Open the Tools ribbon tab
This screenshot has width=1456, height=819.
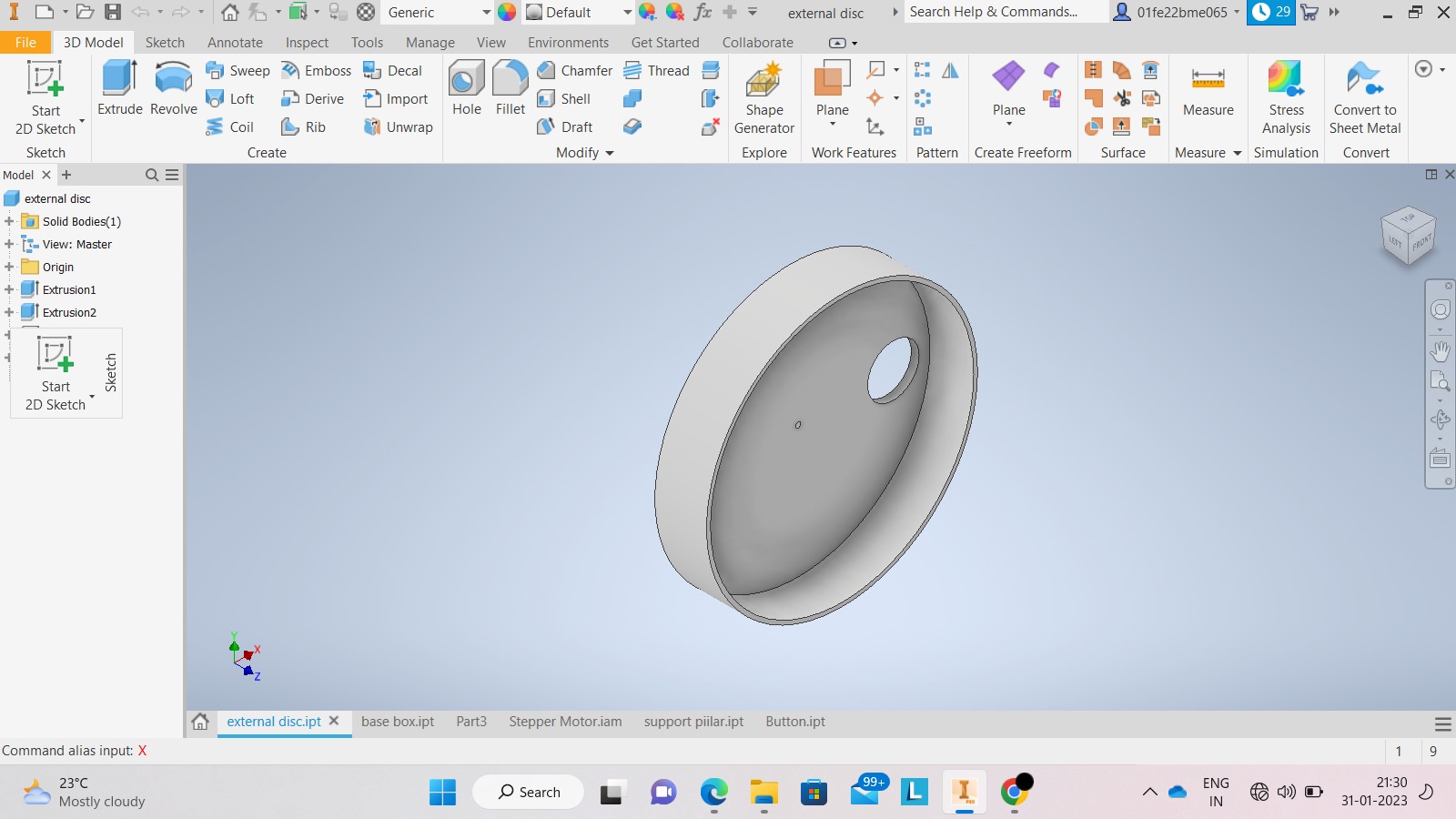(x=367, y=42)
